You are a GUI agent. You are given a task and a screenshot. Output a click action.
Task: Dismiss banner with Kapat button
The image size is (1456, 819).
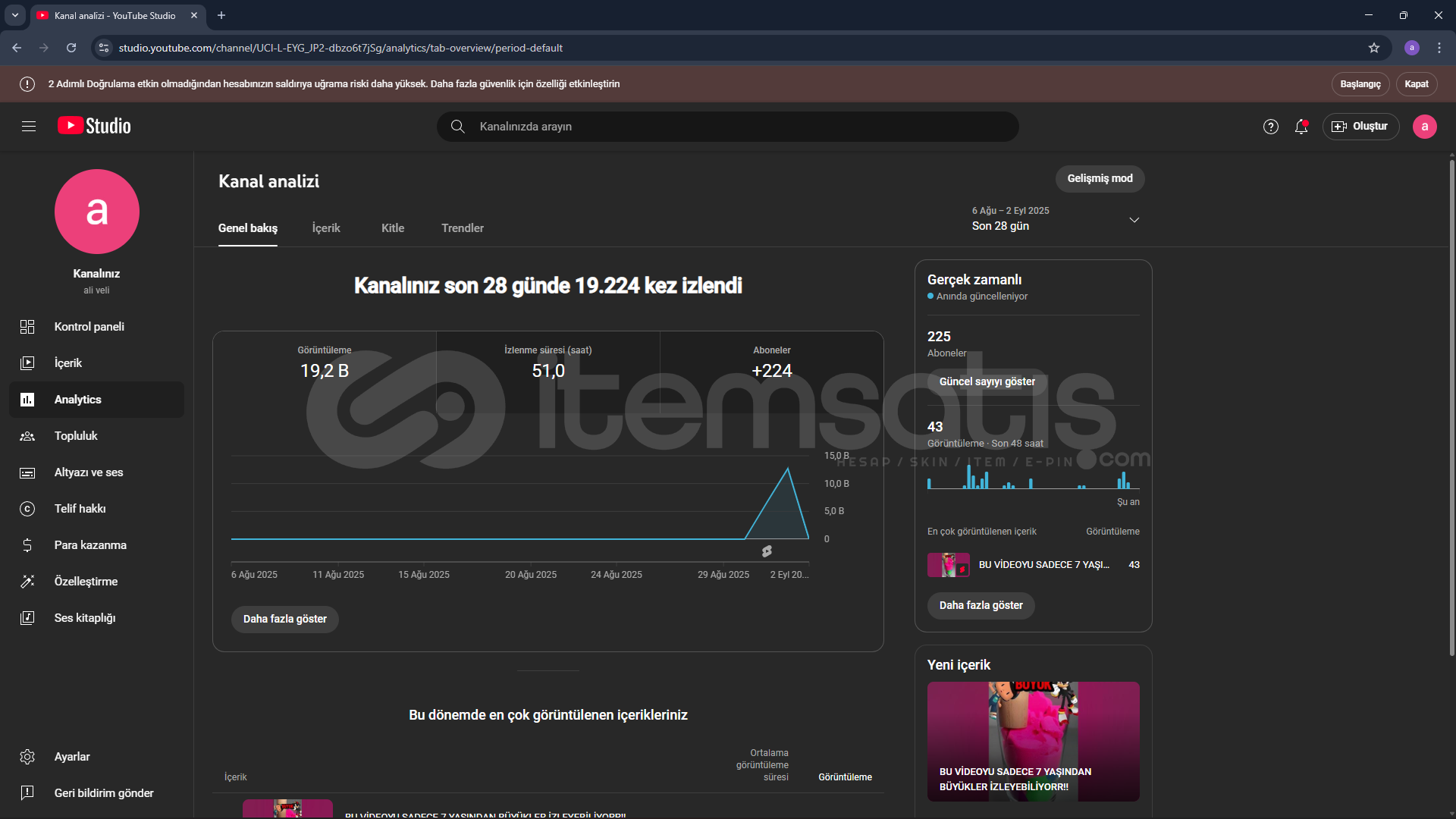[1417, 84]
